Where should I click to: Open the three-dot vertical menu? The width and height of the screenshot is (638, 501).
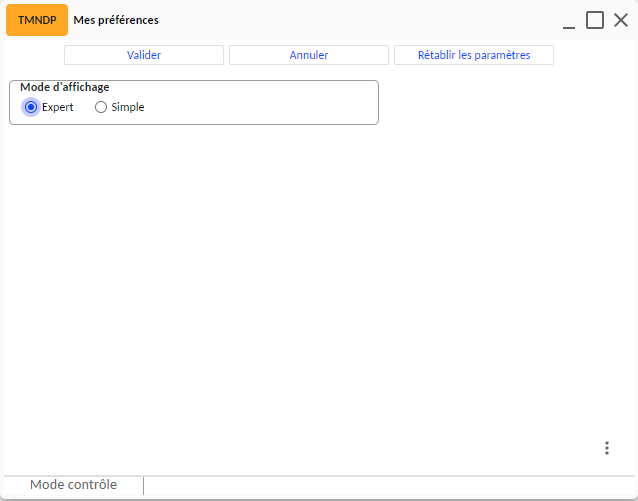click(607, 448)
